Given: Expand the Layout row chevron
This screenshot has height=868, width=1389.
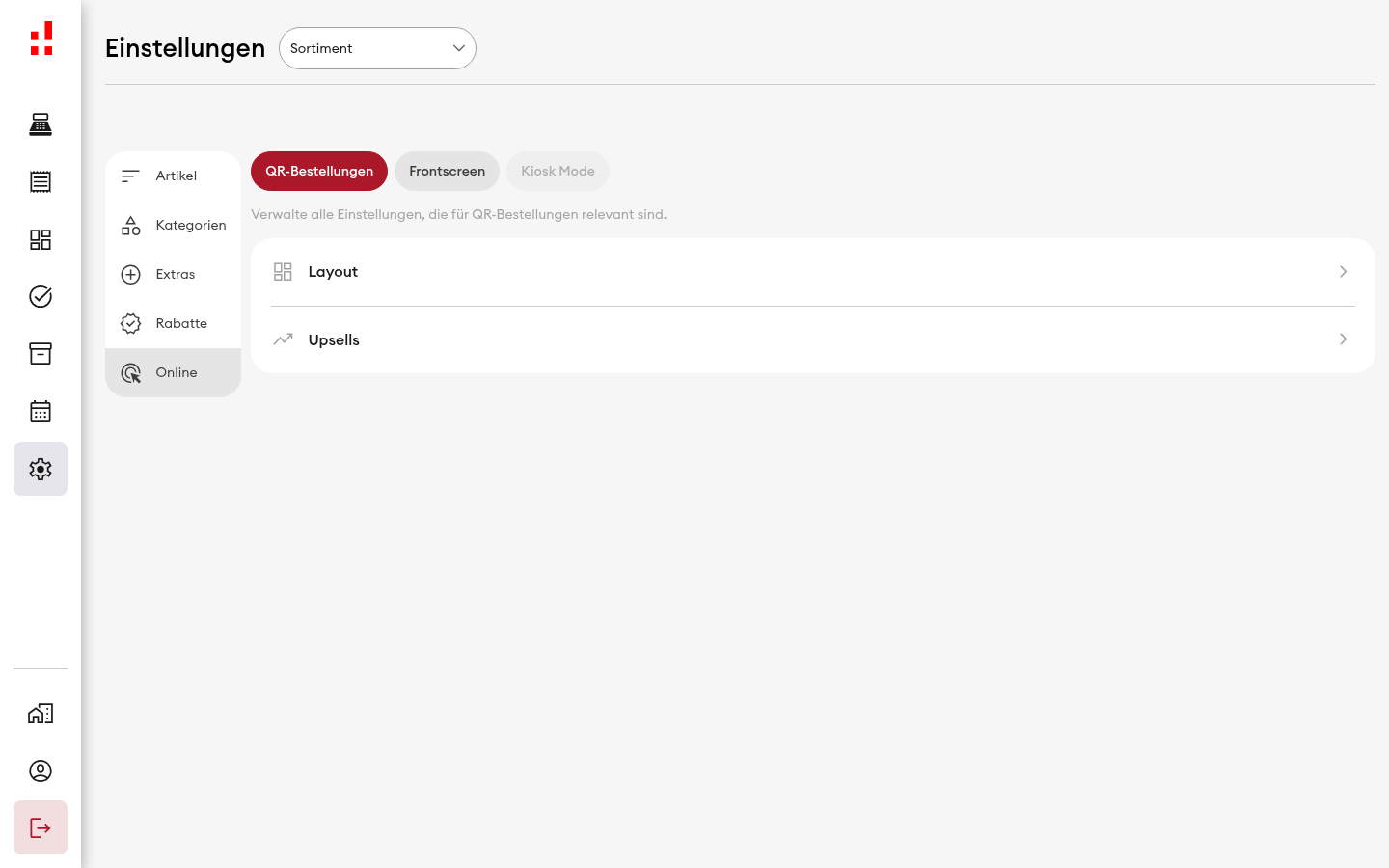Looking at the screenshot, I should [x=1343, y=272].
